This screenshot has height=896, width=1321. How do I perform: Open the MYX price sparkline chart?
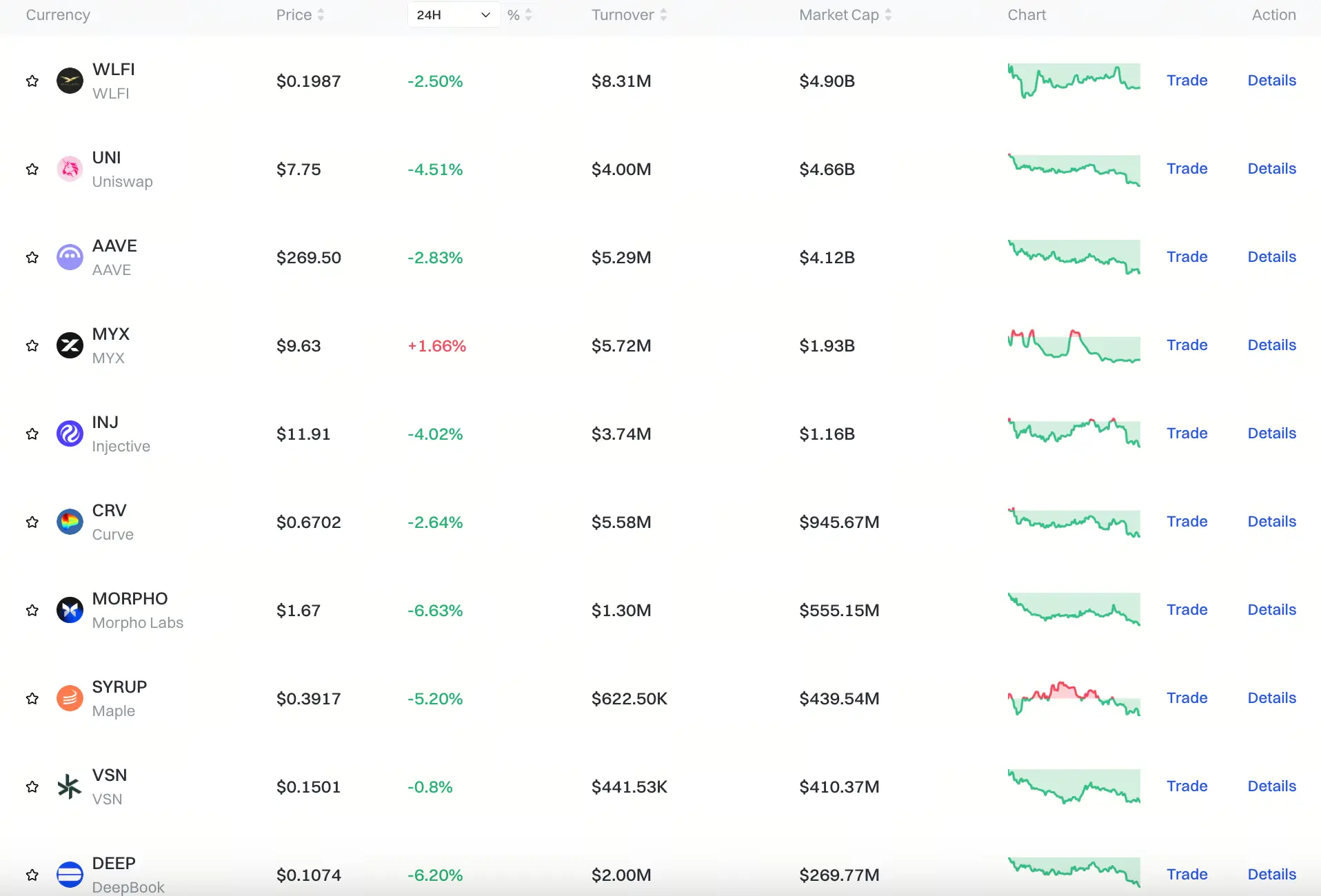click(x=1073, y=346)
